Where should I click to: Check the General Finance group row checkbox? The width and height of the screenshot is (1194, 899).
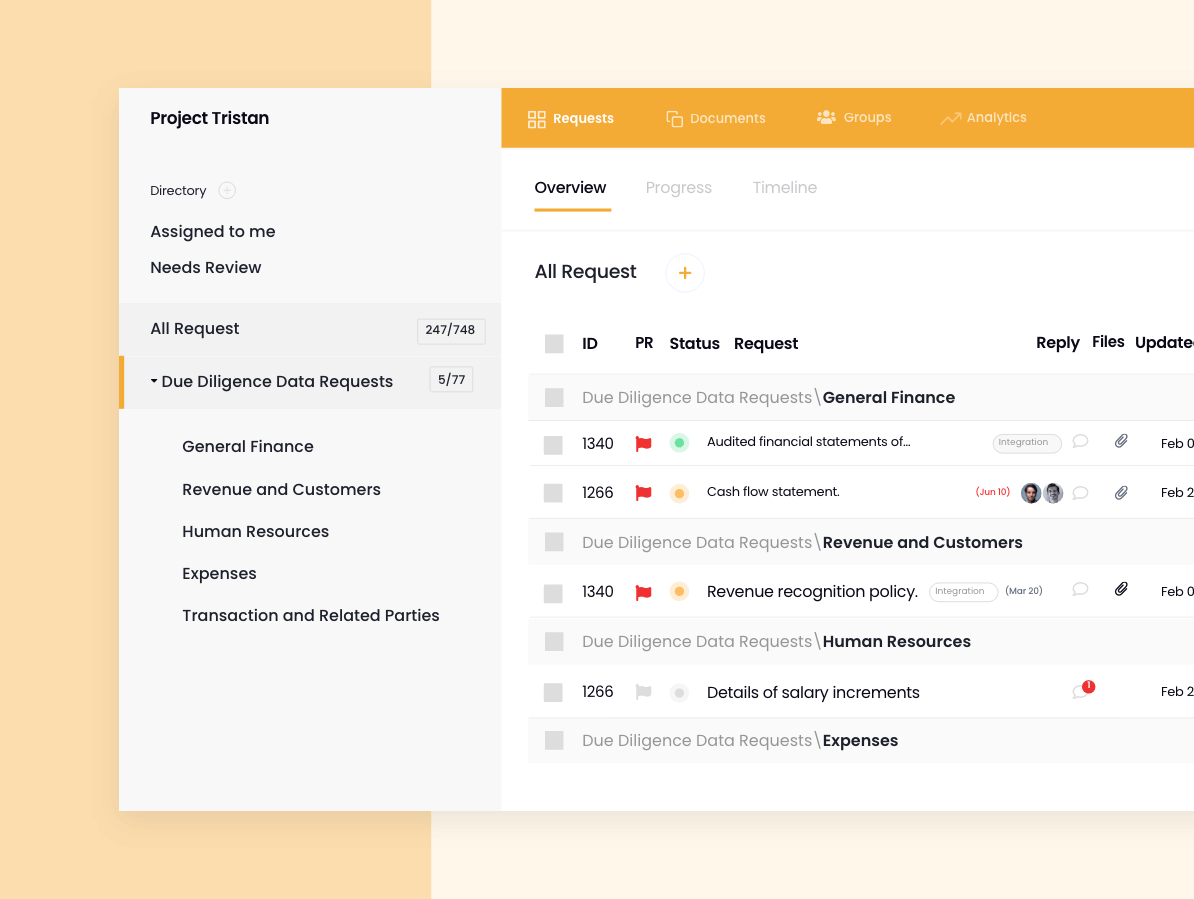coord(554,397)
